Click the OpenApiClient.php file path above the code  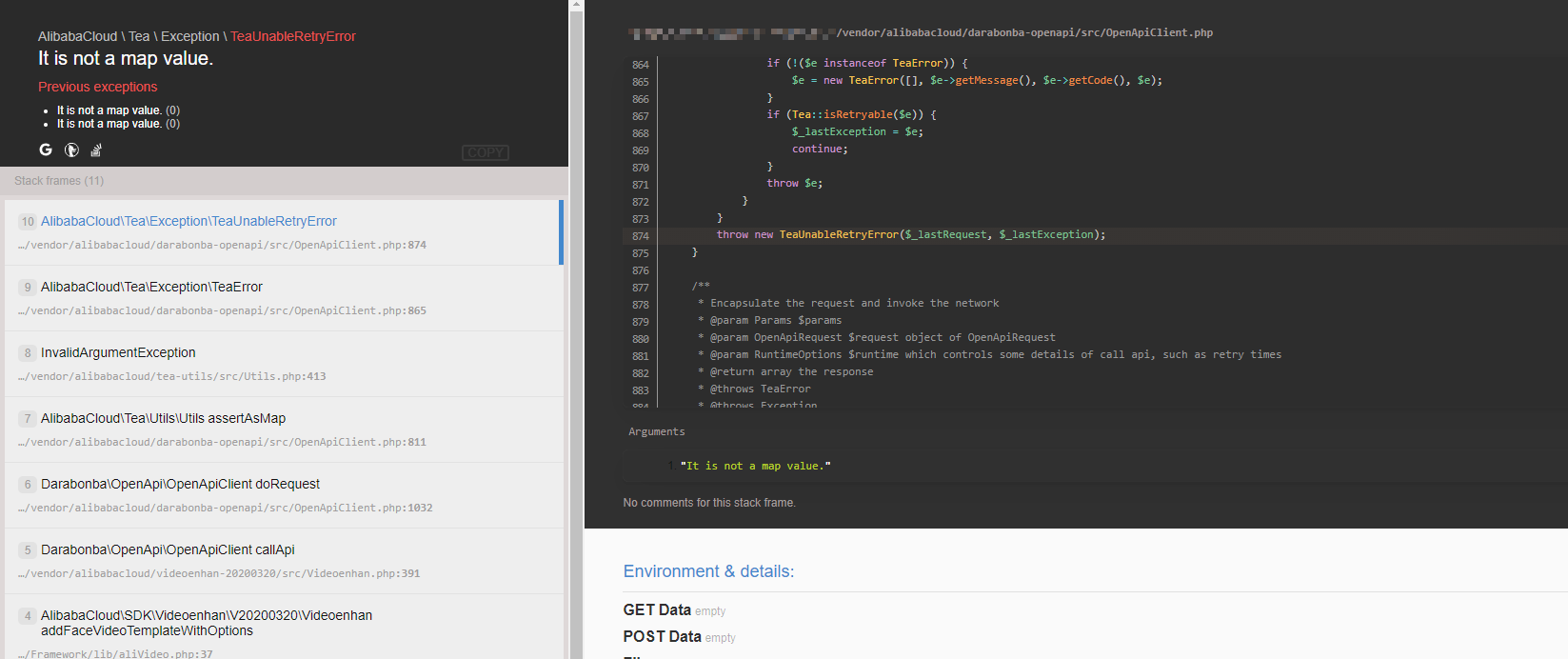pyautogui.click(x=921, y=32)
